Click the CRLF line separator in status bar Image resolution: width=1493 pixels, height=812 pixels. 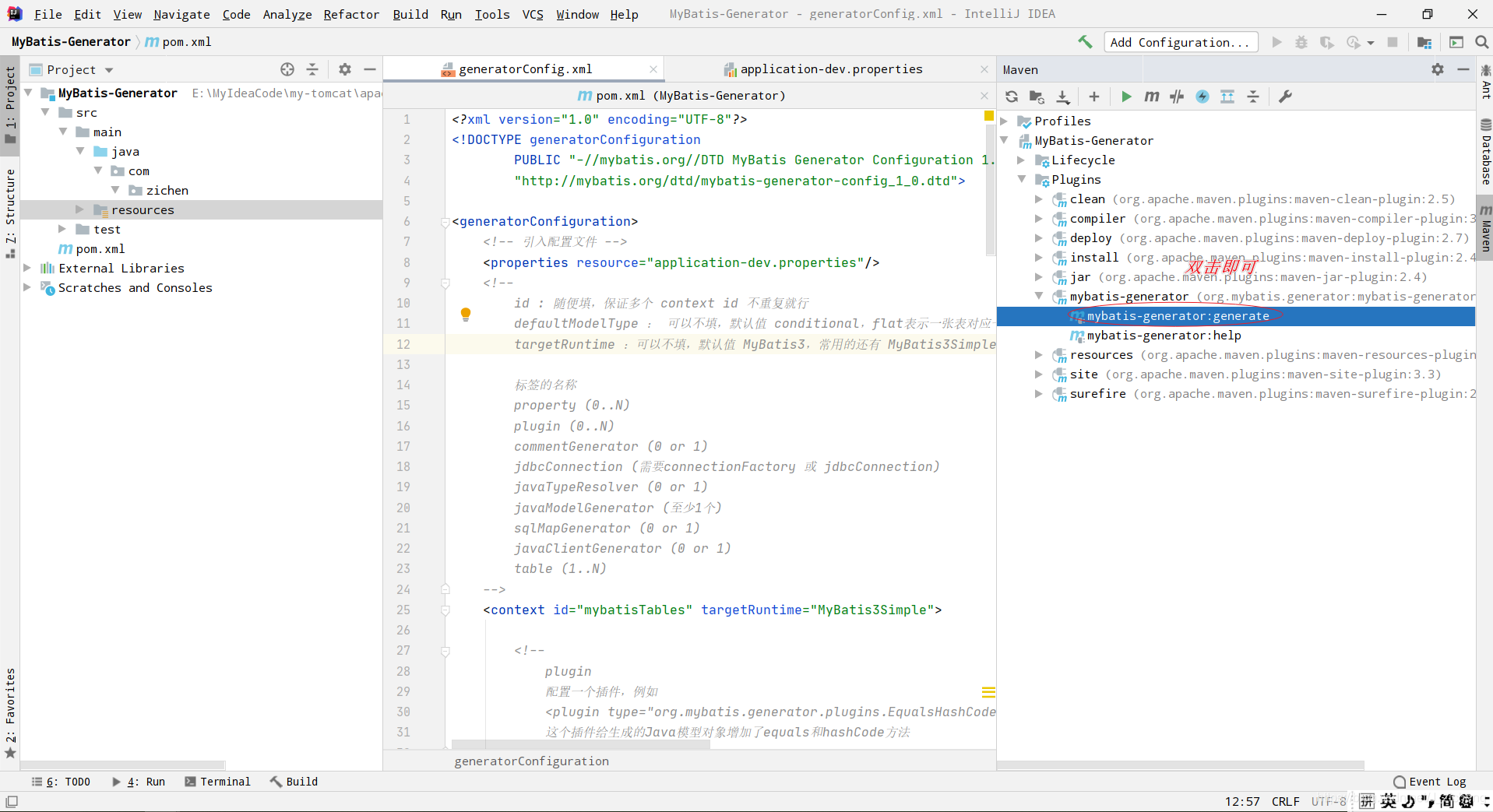[1285, 801]
